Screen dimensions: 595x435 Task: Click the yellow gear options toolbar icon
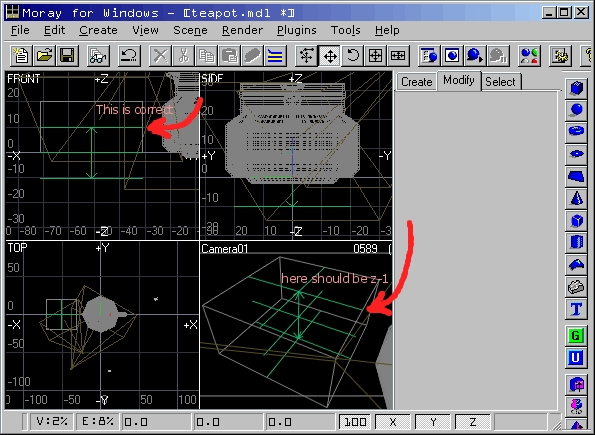click(560, 56)
